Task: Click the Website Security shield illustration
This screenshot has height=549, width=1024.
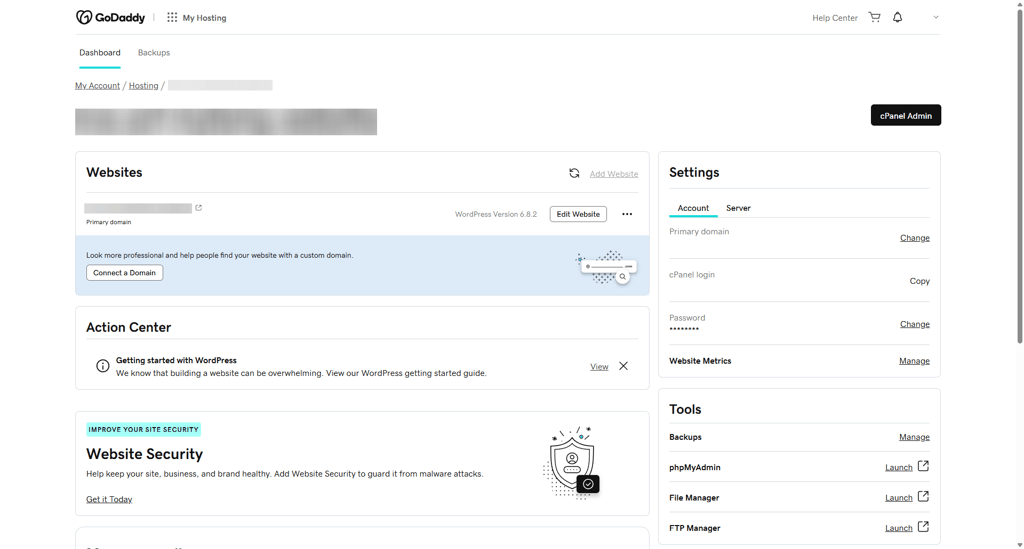Action: (x=571, y=462)
